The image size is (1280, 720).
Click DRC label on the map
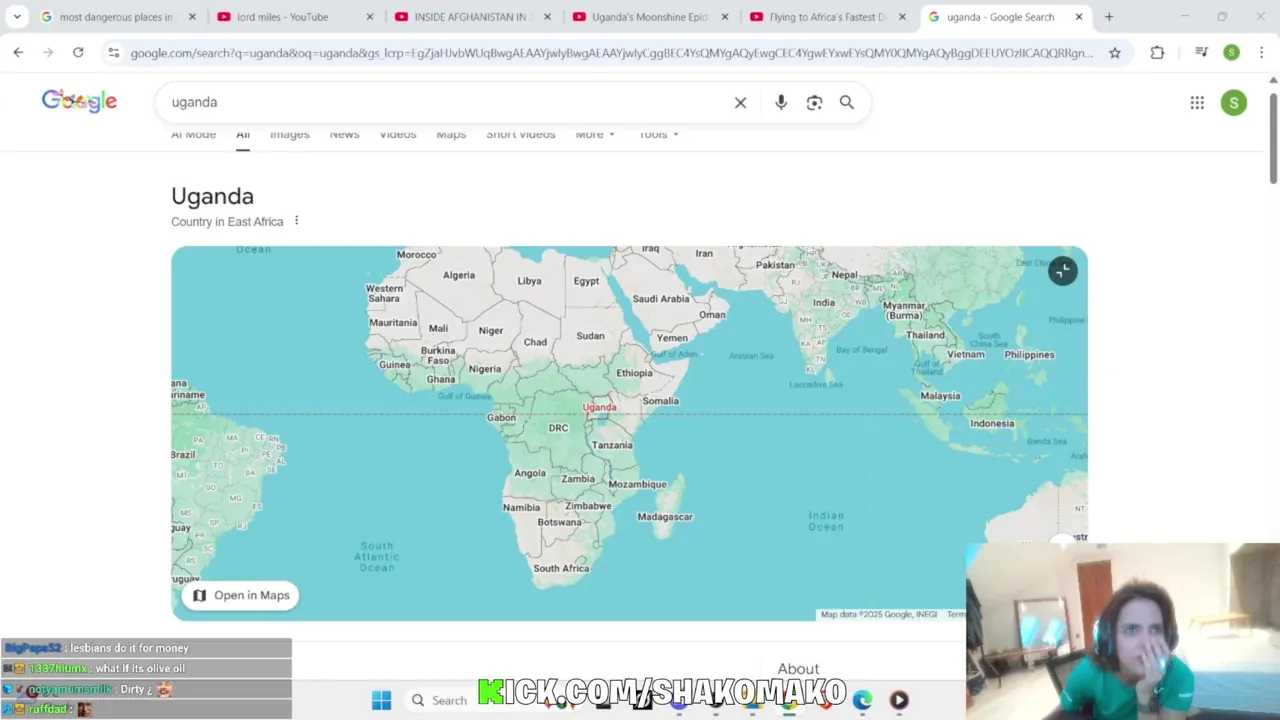coord(558,428)
